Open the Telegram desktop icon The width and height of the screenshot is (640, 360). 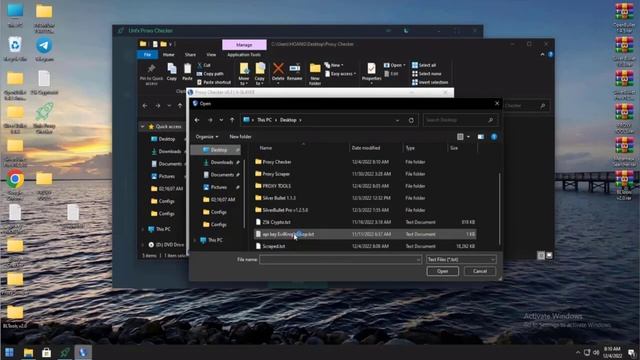point(44,49)
